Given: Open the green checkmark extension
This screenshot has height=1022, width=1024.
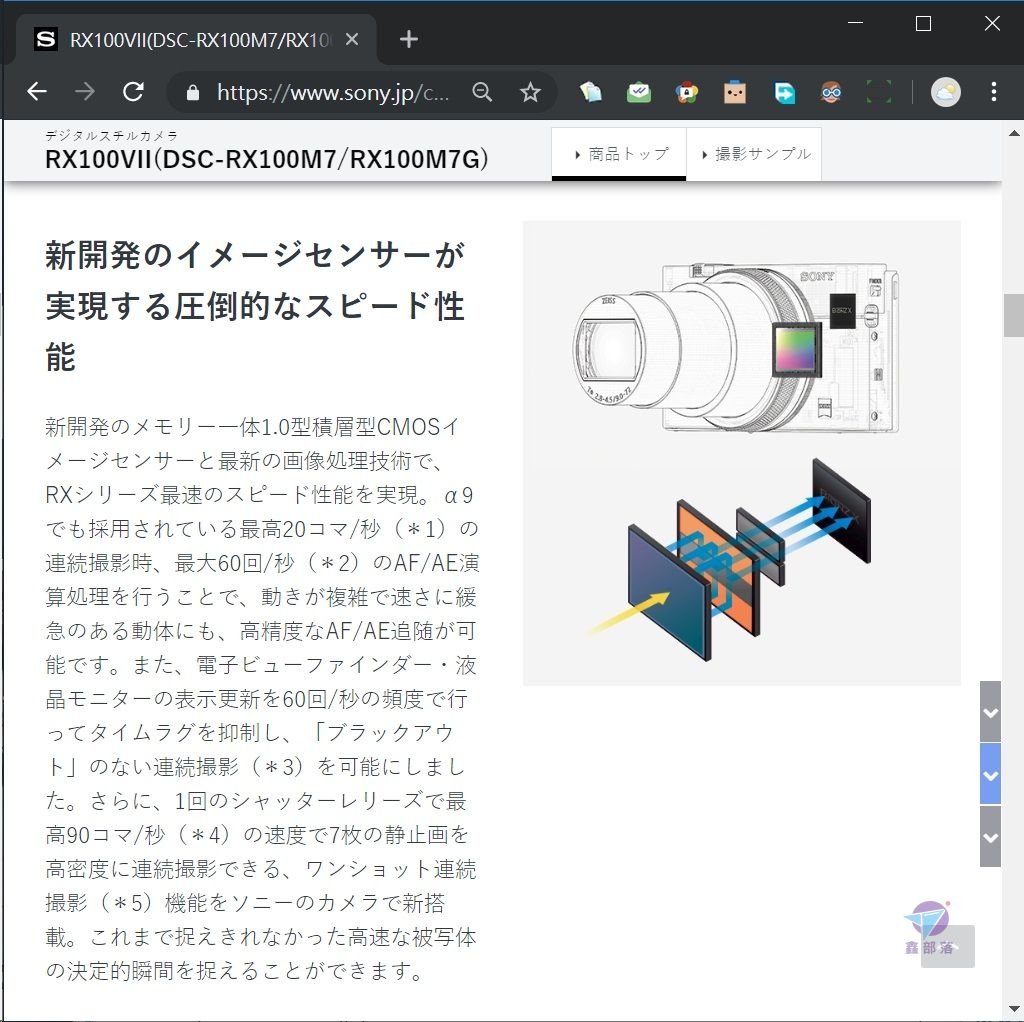Looking at the screenshot, I should click(639, 92).
